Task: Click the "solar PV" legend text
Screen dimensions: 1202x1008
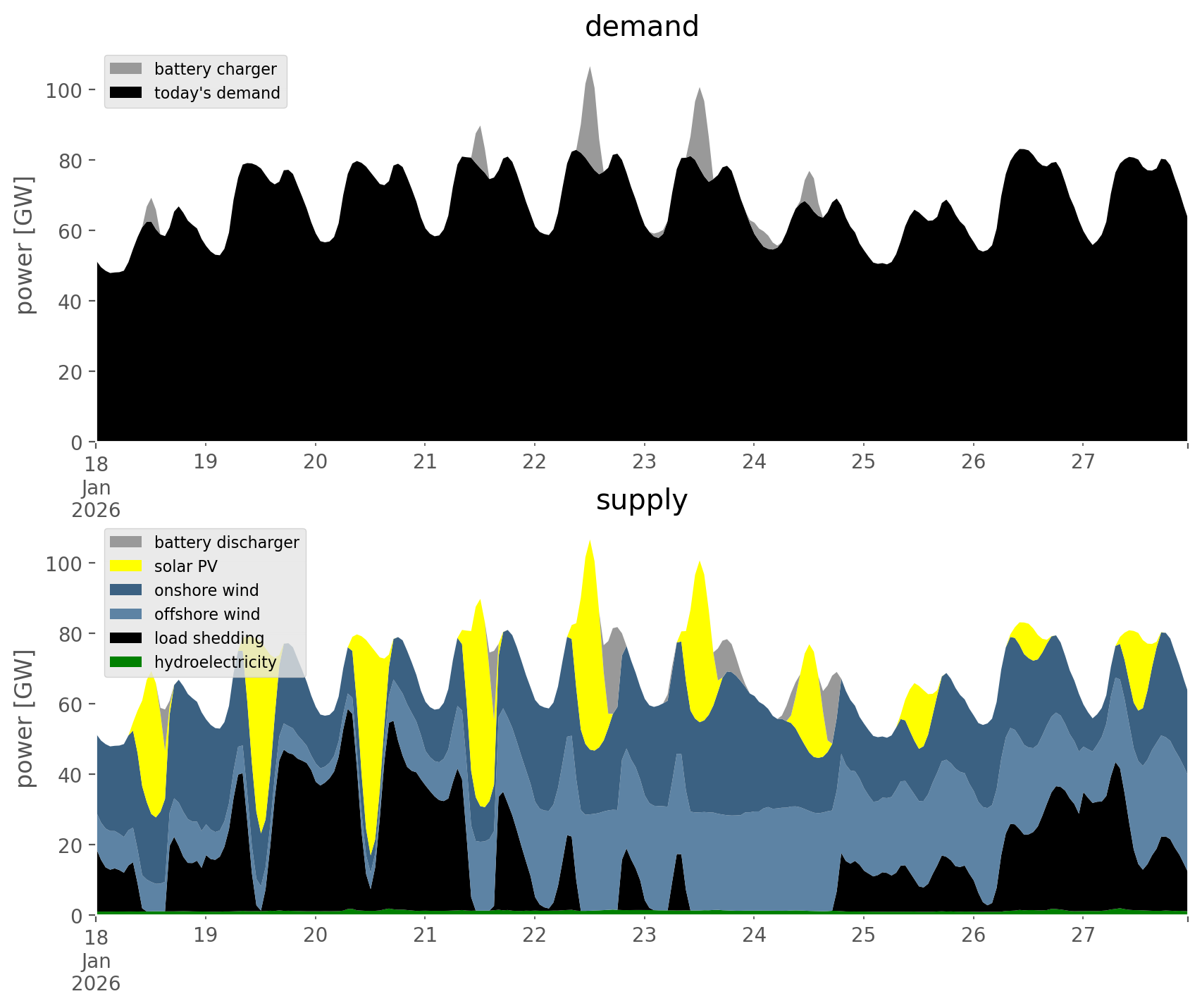Action: pos(186,566)
